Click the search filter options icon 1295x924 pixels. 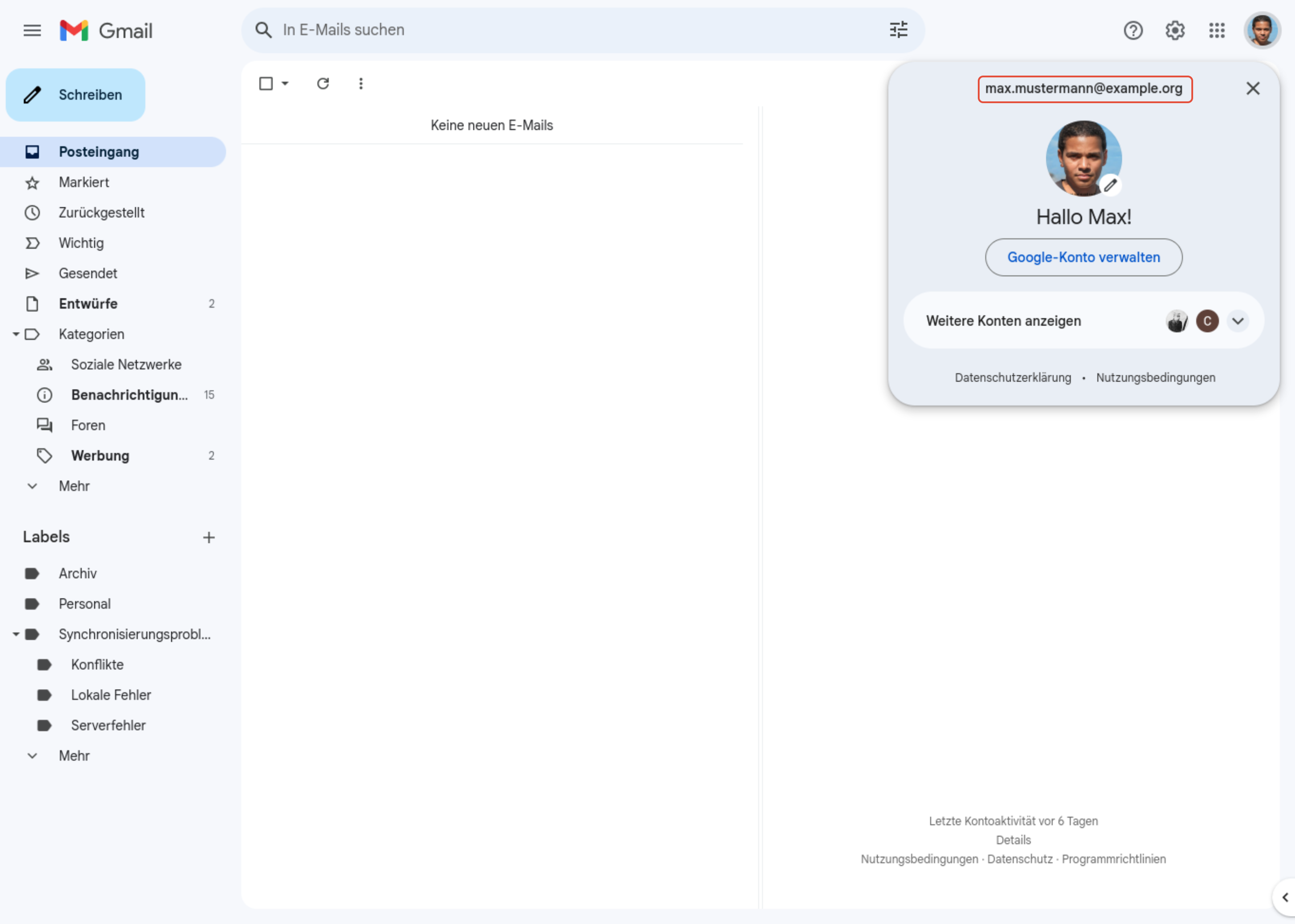tap(898, 30)
